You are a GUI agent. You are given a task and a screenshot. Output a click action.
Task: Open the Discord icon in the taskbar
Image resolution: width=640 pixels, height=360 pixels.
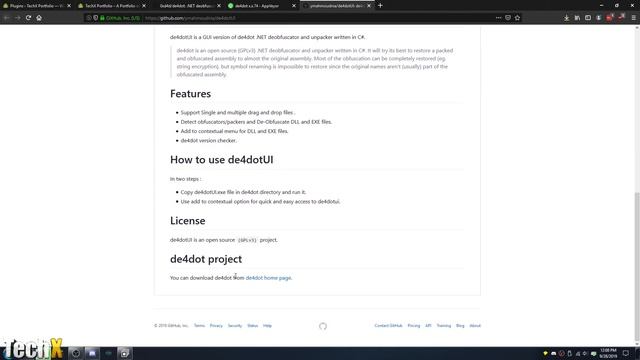point(92,353)
